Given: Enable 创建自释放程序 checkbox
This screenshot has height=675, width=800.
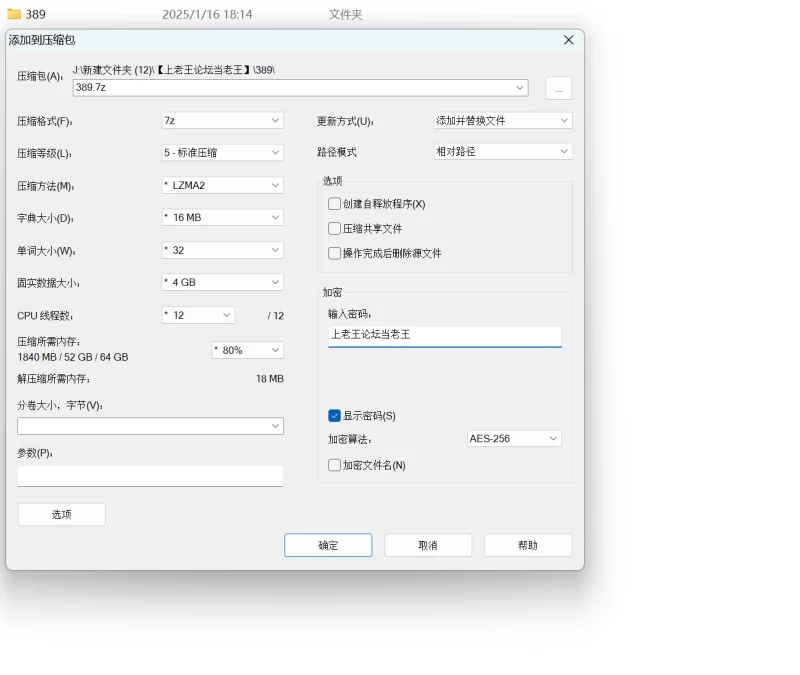Looking at the screenshot, I should (334, 204).
